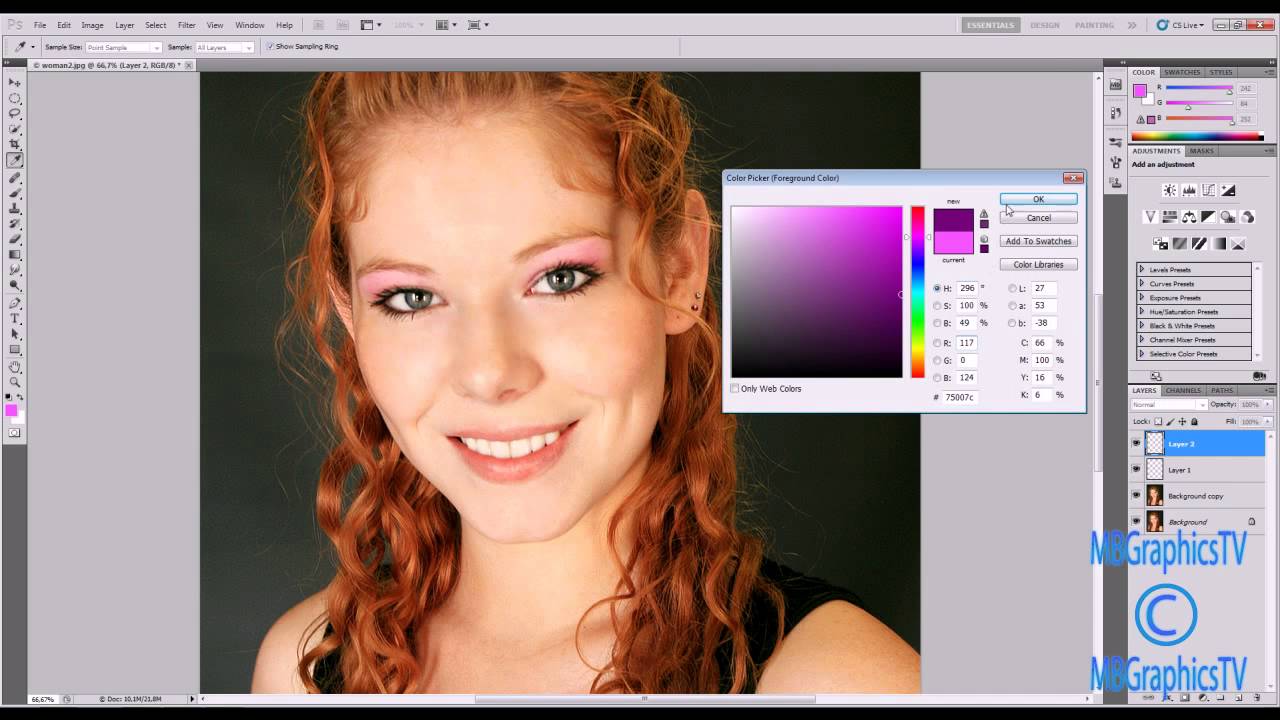Hide Background copy layer visibility
The width and height of the screenshot is (1280, 720).
tap(1136, 495)
